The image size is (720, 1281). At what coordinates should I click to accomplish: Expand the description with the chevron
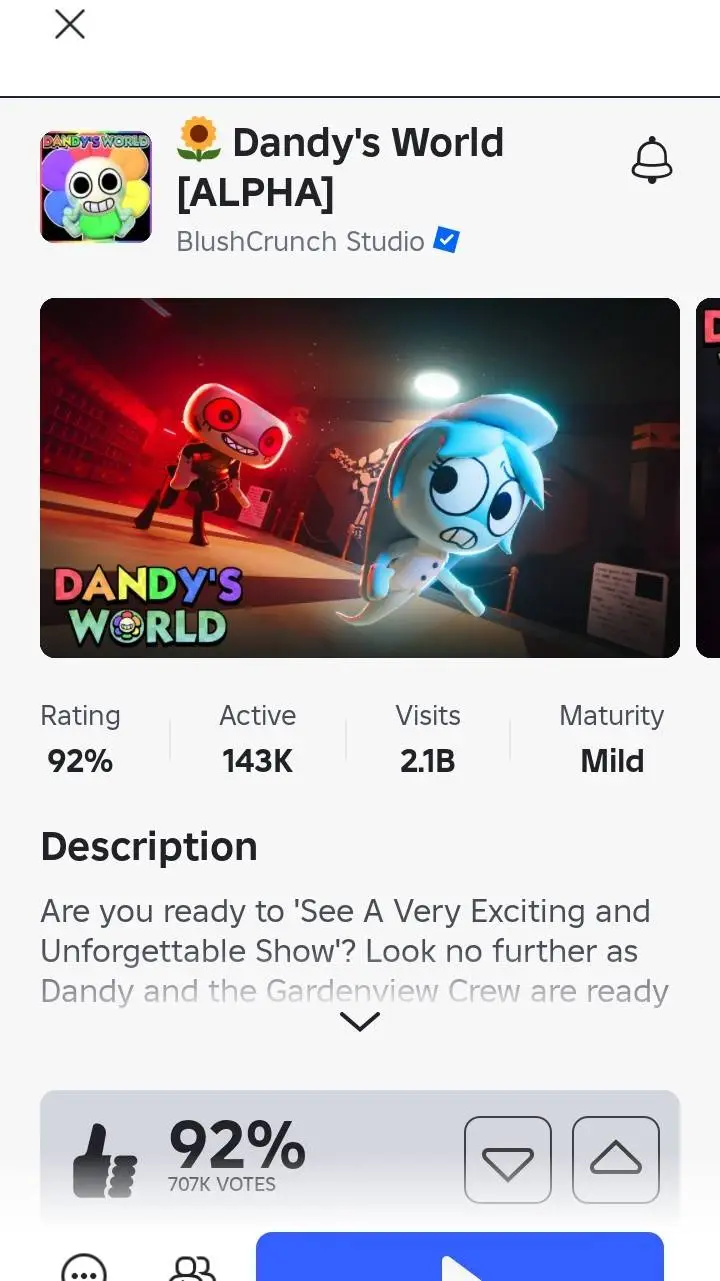click(x=360, y=1021)
